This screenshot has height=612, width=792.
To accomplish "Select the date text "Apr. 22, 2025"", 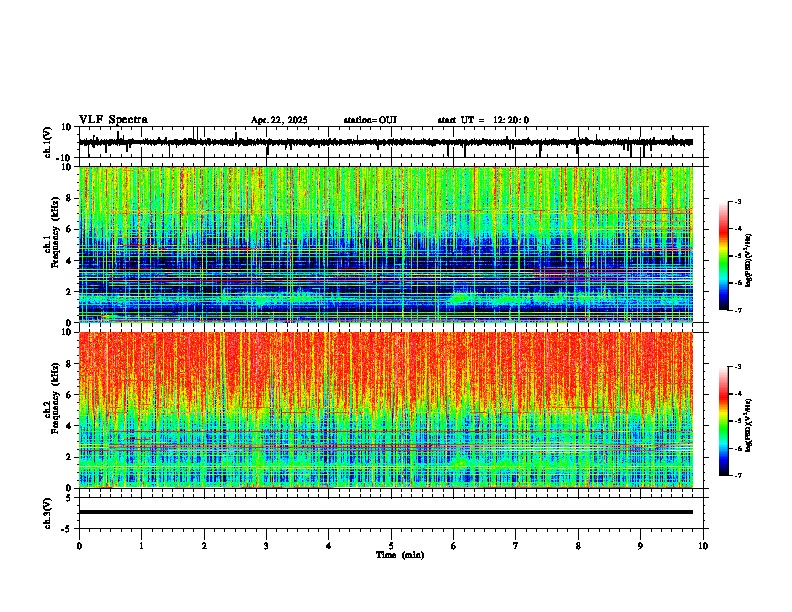I will click(x=279, y=120).
